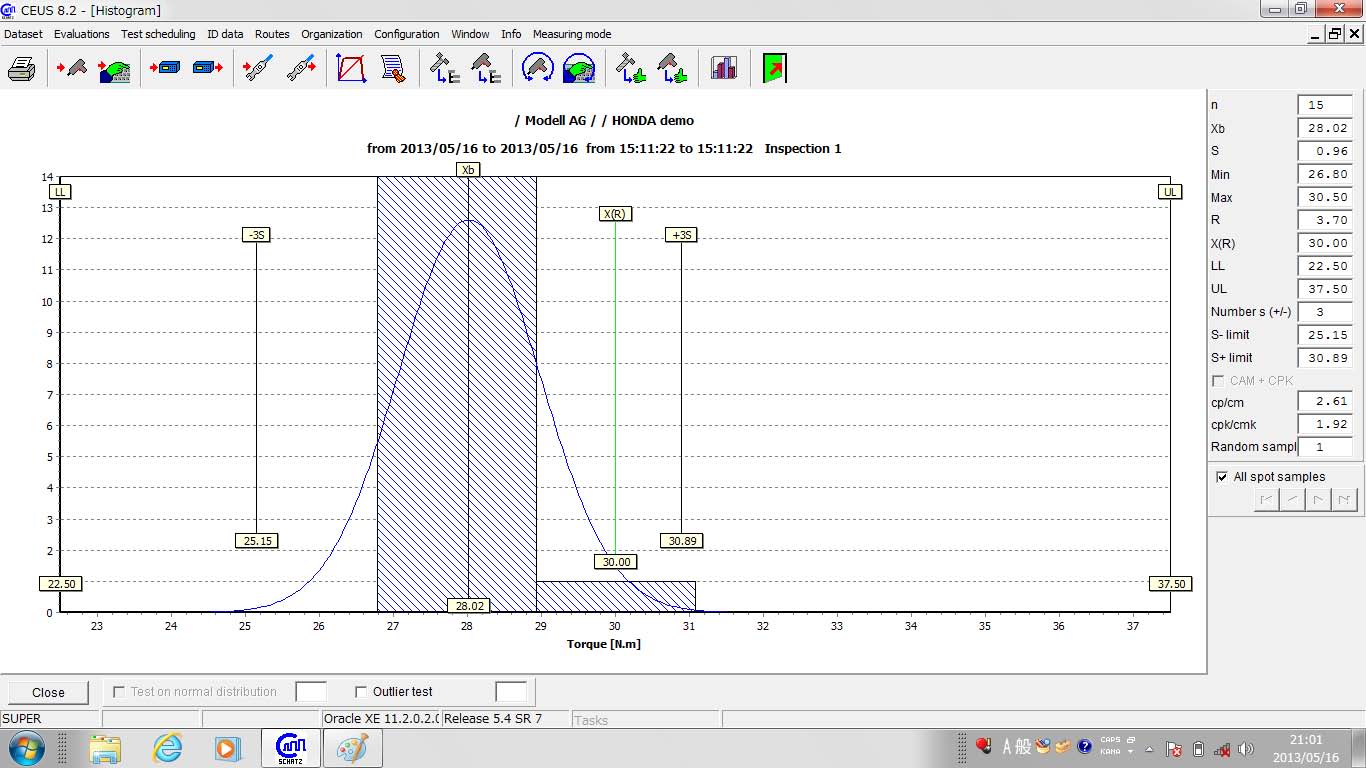Click the blue device with arrow pointing in
This screenshot has width=1366, height=768.
[x=165, y=69]
